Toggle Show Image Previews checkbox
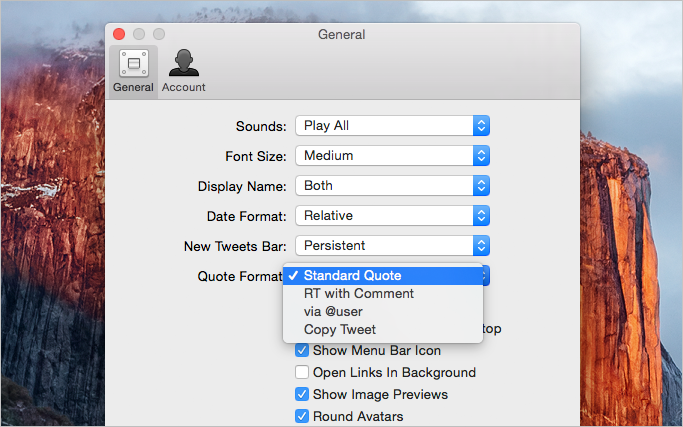This screenshot has height=427, width=683. 302,394
